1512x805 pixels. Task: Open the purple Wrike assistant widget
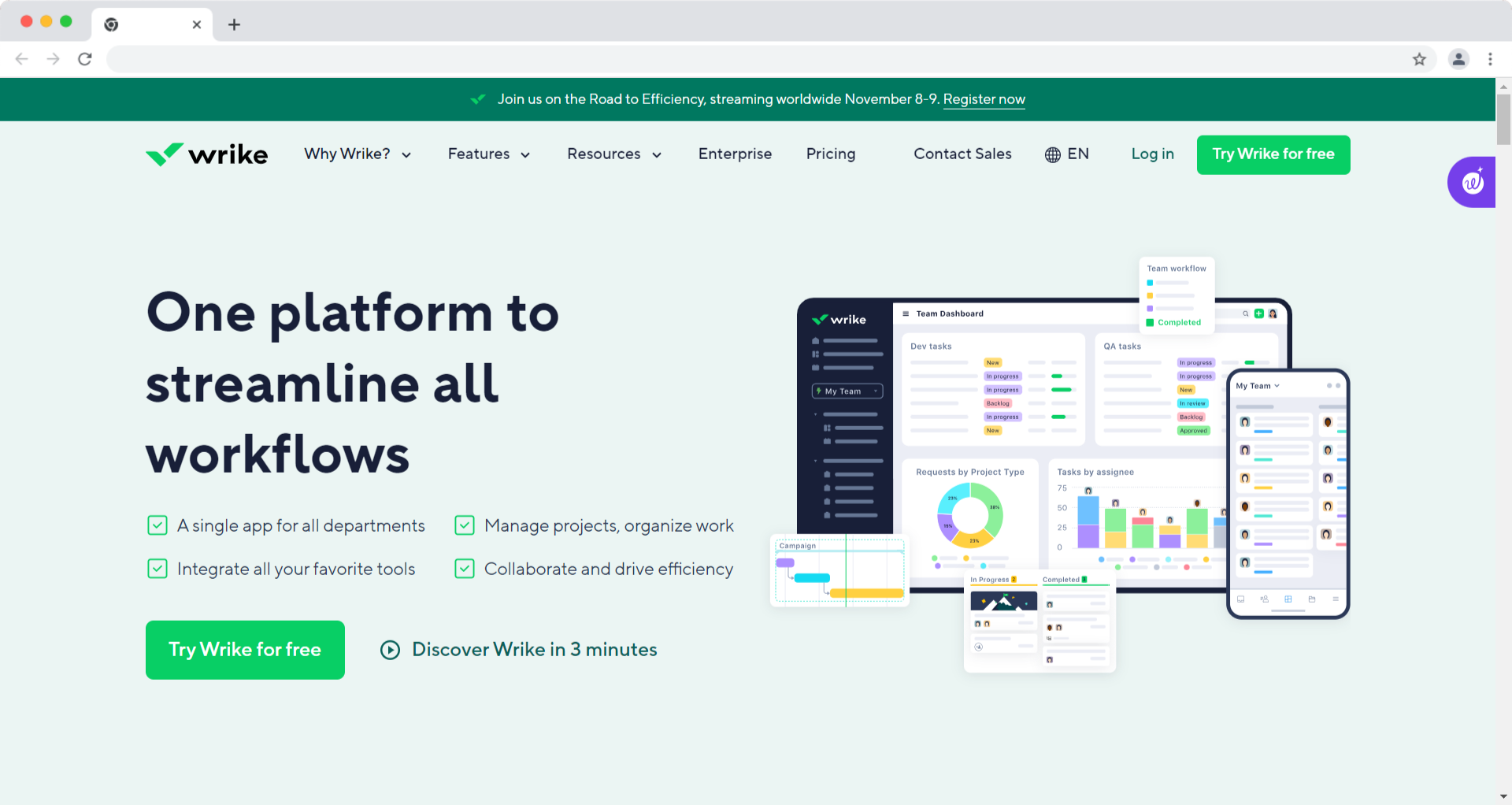(x=1471, y=183)
